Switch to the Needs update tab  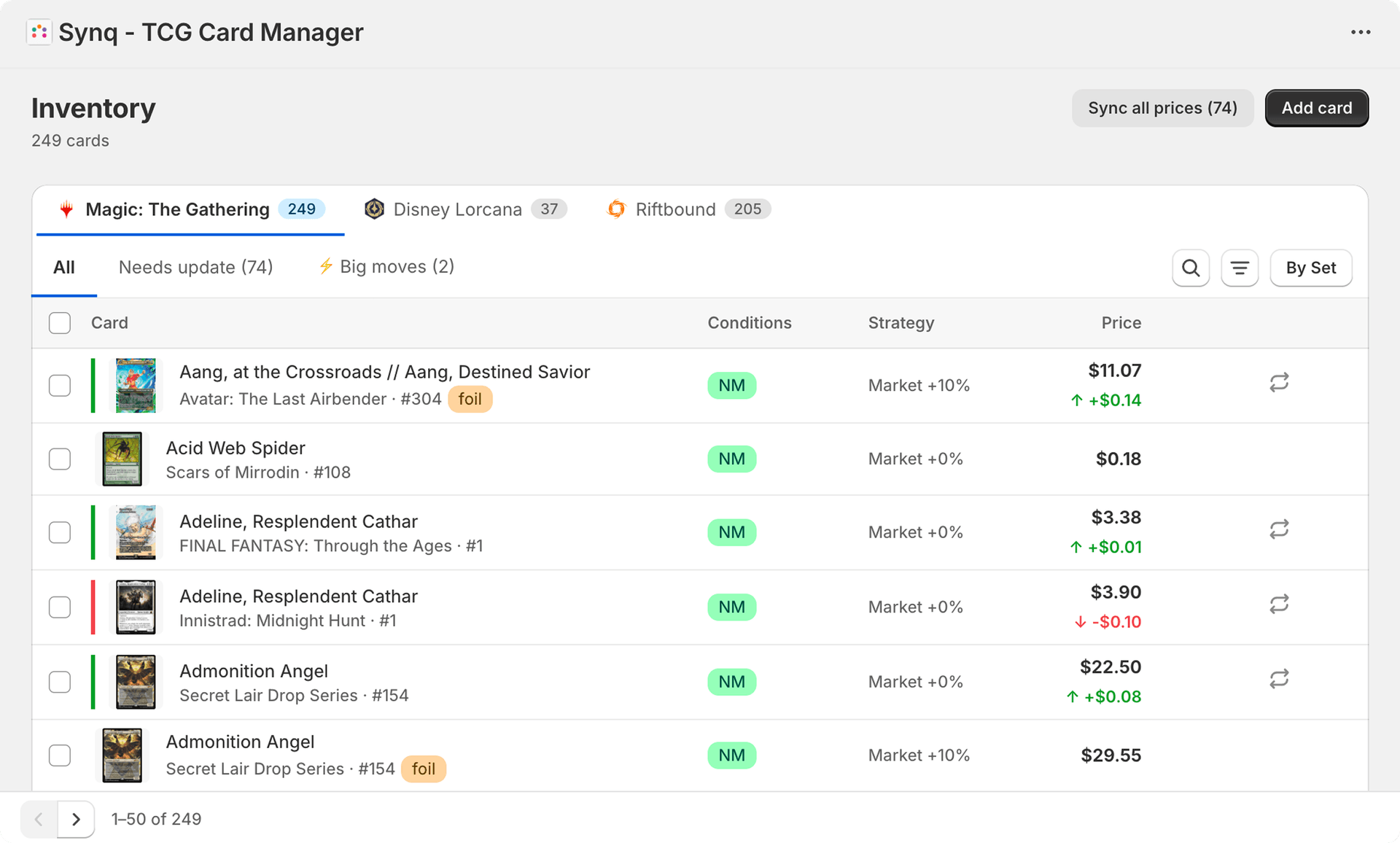point(195,267)
